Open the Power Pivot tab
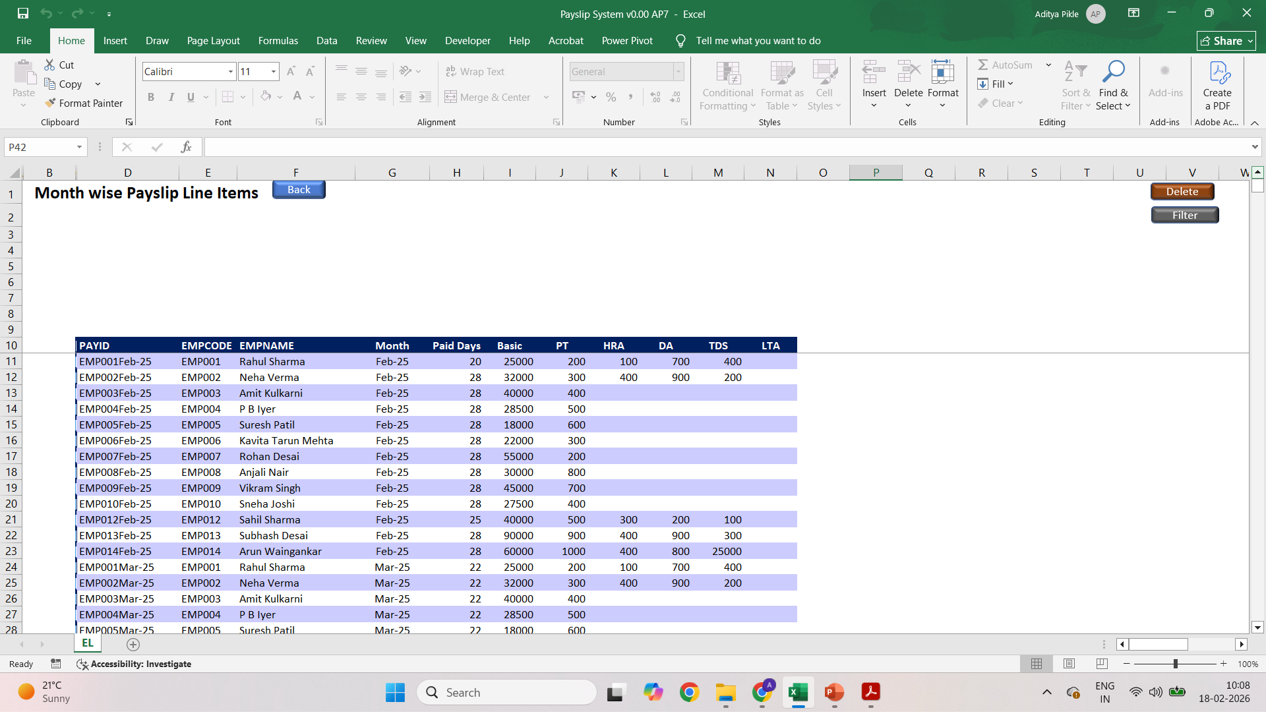Screen dimensions: 1266x712 pos(626,41)
